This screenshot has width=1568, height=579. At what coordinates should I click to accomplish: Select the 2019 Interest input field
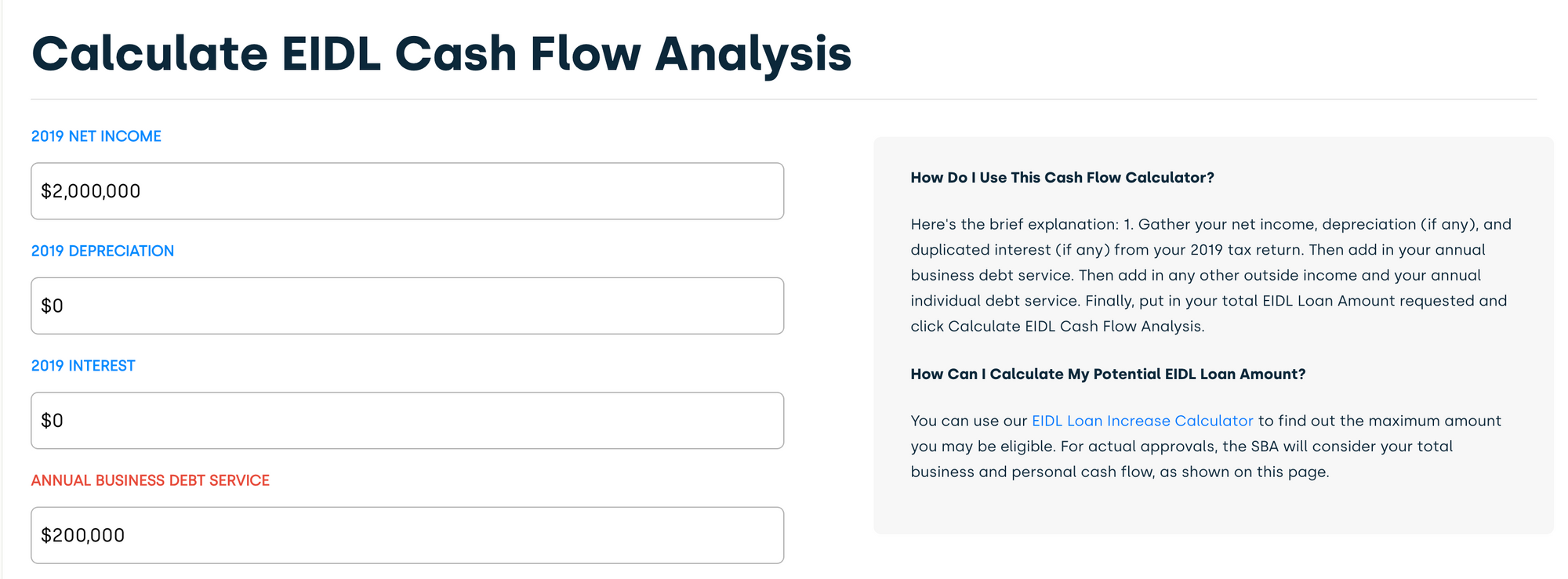[407, 421]
